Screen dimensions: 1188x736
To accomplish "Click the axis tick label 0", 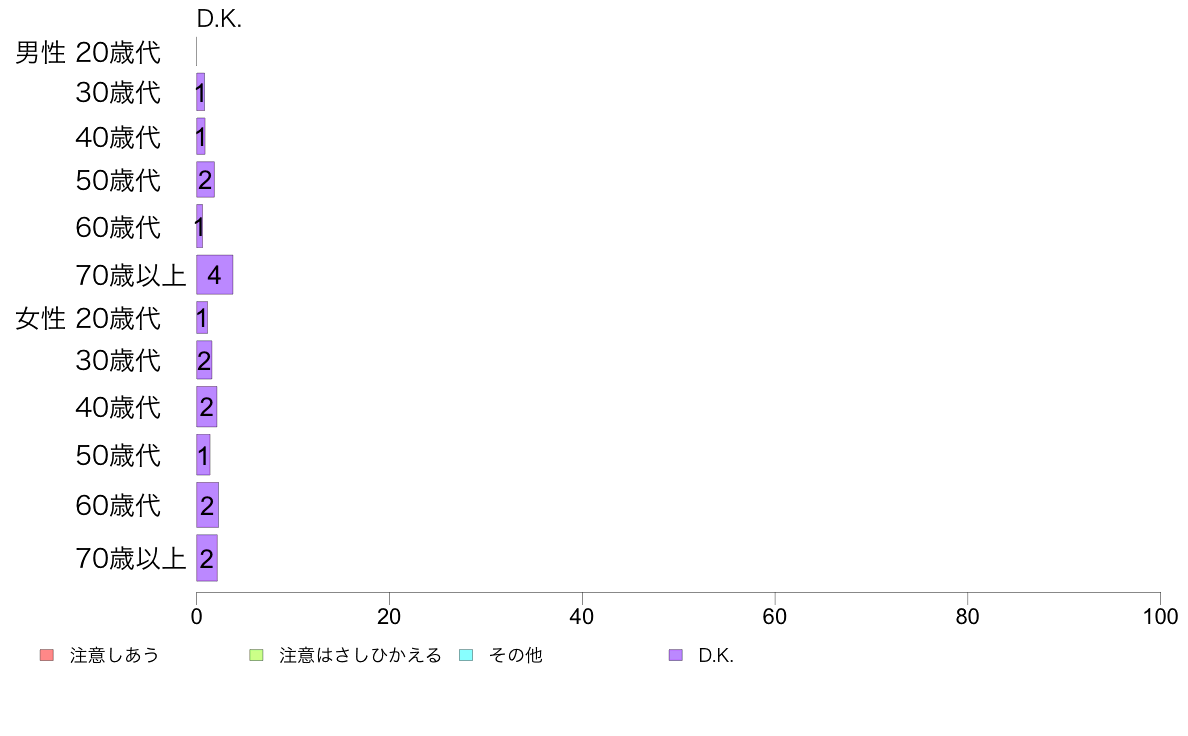I will 196,616.
